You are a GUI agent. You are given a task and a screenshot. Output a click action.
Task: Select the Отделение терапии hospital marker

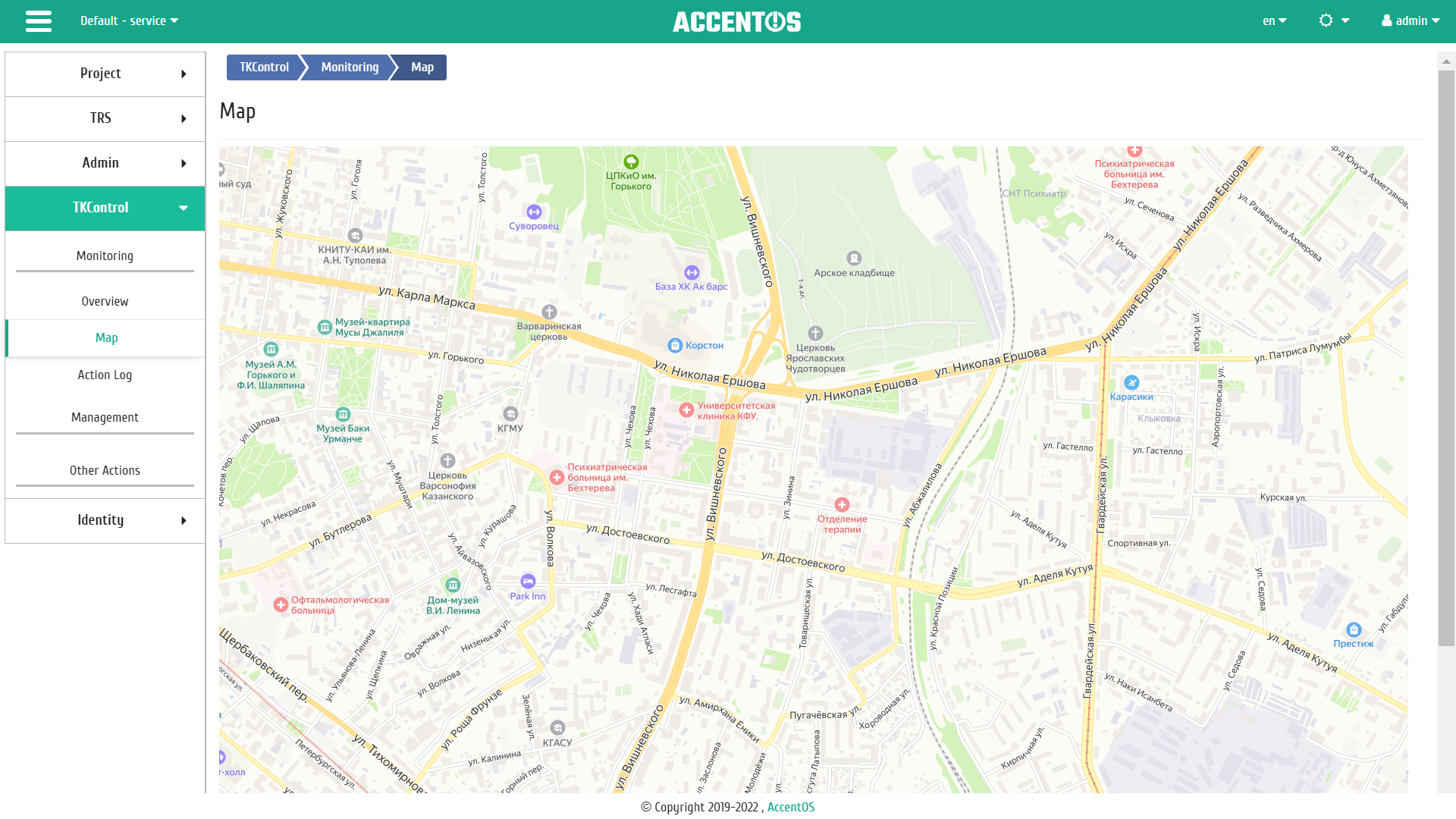click(x=842, y=504)
